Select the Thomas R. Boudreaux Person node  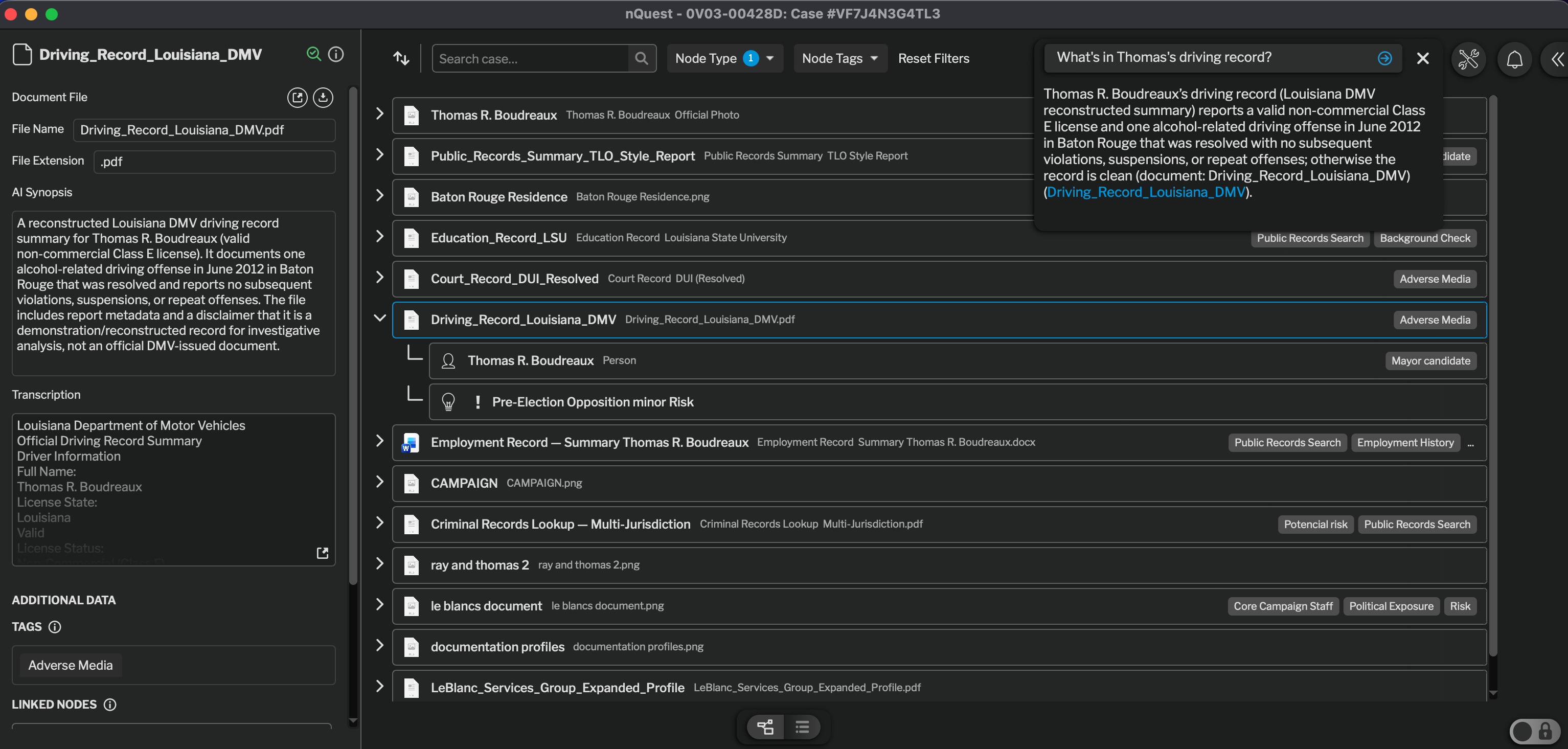tap(958, 360)
